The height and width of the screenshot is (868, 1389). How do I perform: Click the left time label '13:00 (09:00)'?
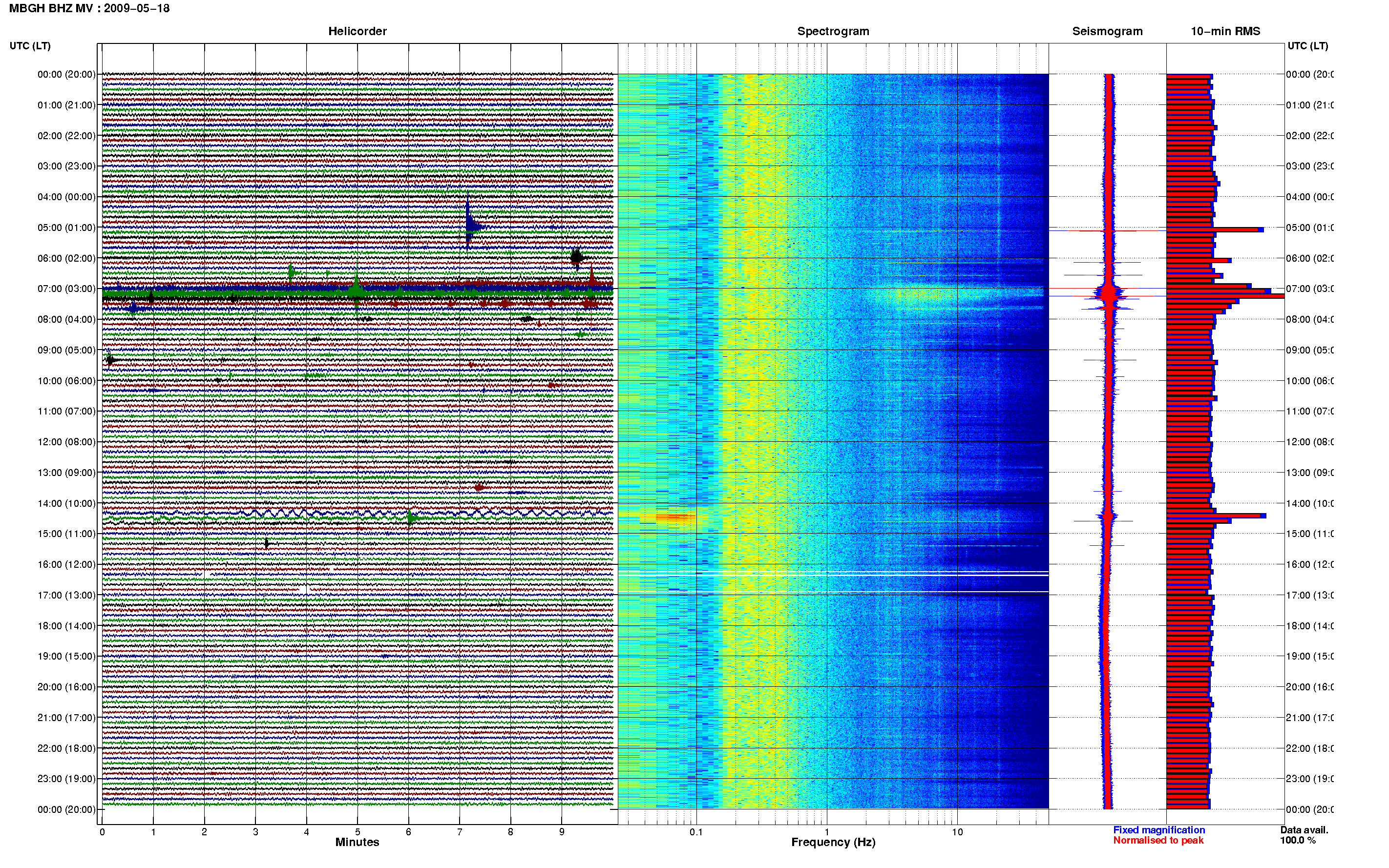coord(66,473)
